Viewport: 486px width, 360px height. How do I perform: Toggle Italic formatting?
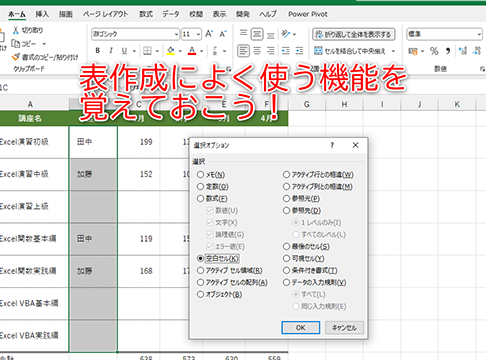click(111, 51)
